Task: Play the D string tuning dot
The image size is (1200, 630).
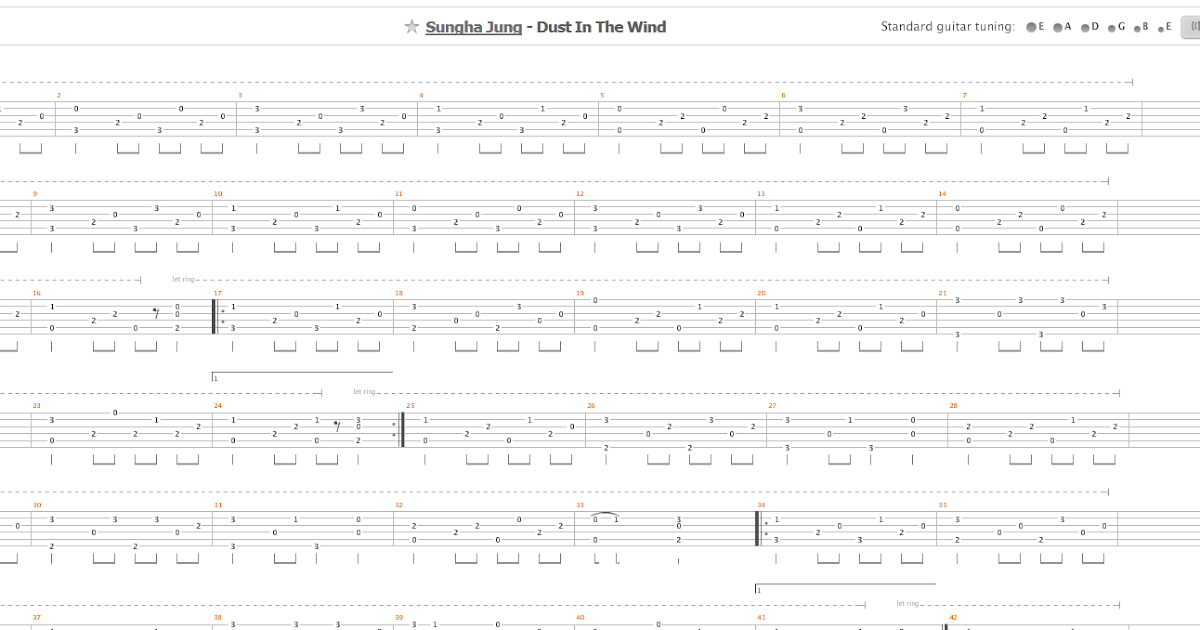Action: pyautogui.click(x=1084, y=28)
